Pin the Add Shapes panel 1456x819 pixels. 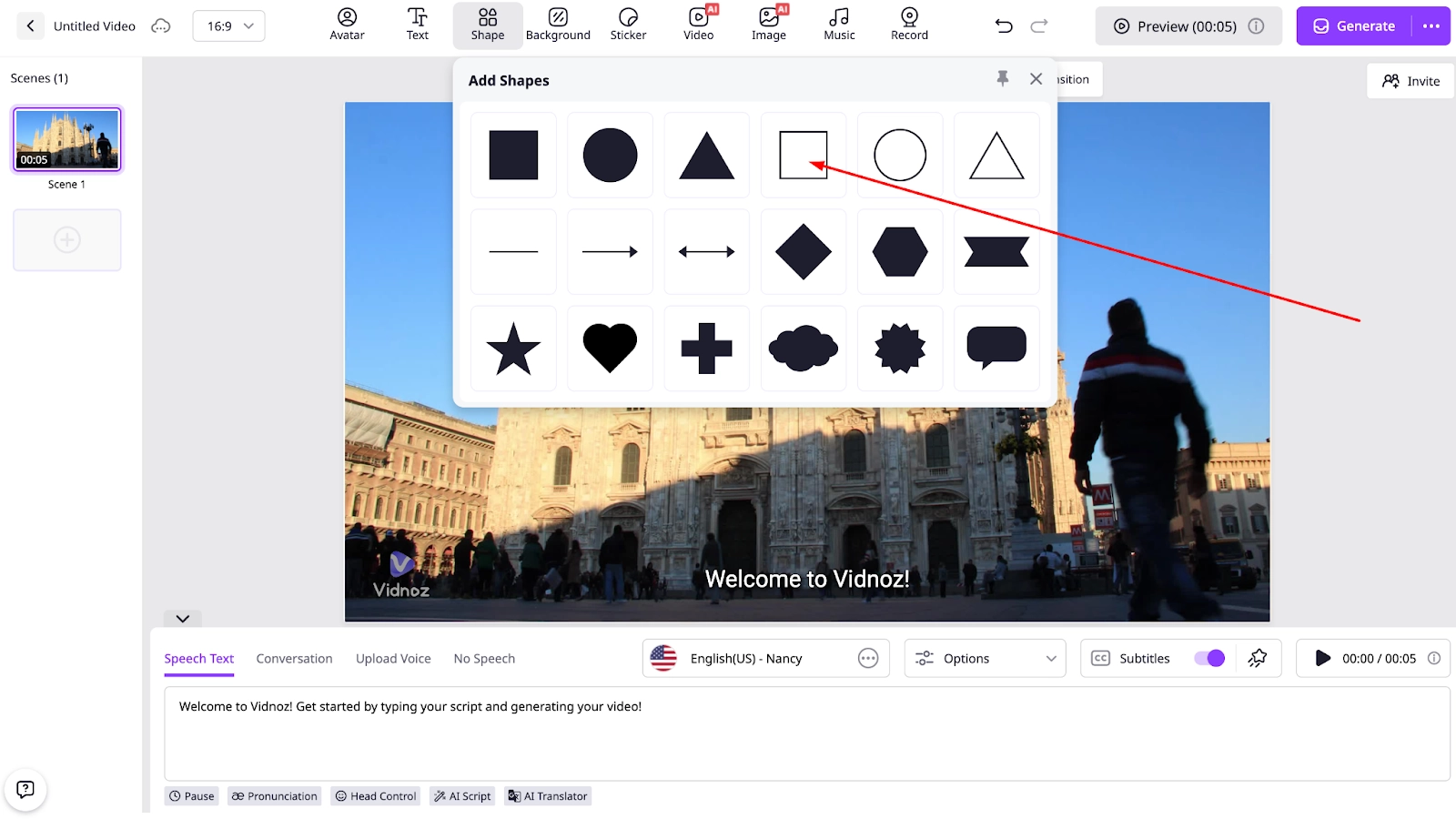tap(1002, 79)
